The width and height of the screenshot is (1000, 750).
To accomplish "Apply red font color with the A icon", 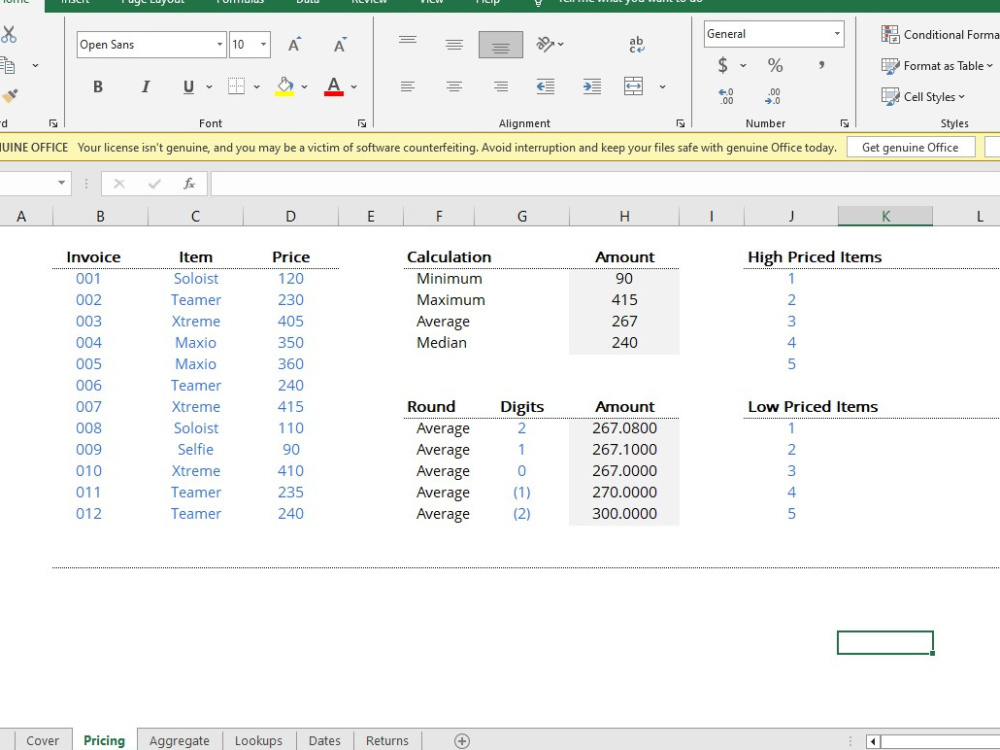I will 334,86.
